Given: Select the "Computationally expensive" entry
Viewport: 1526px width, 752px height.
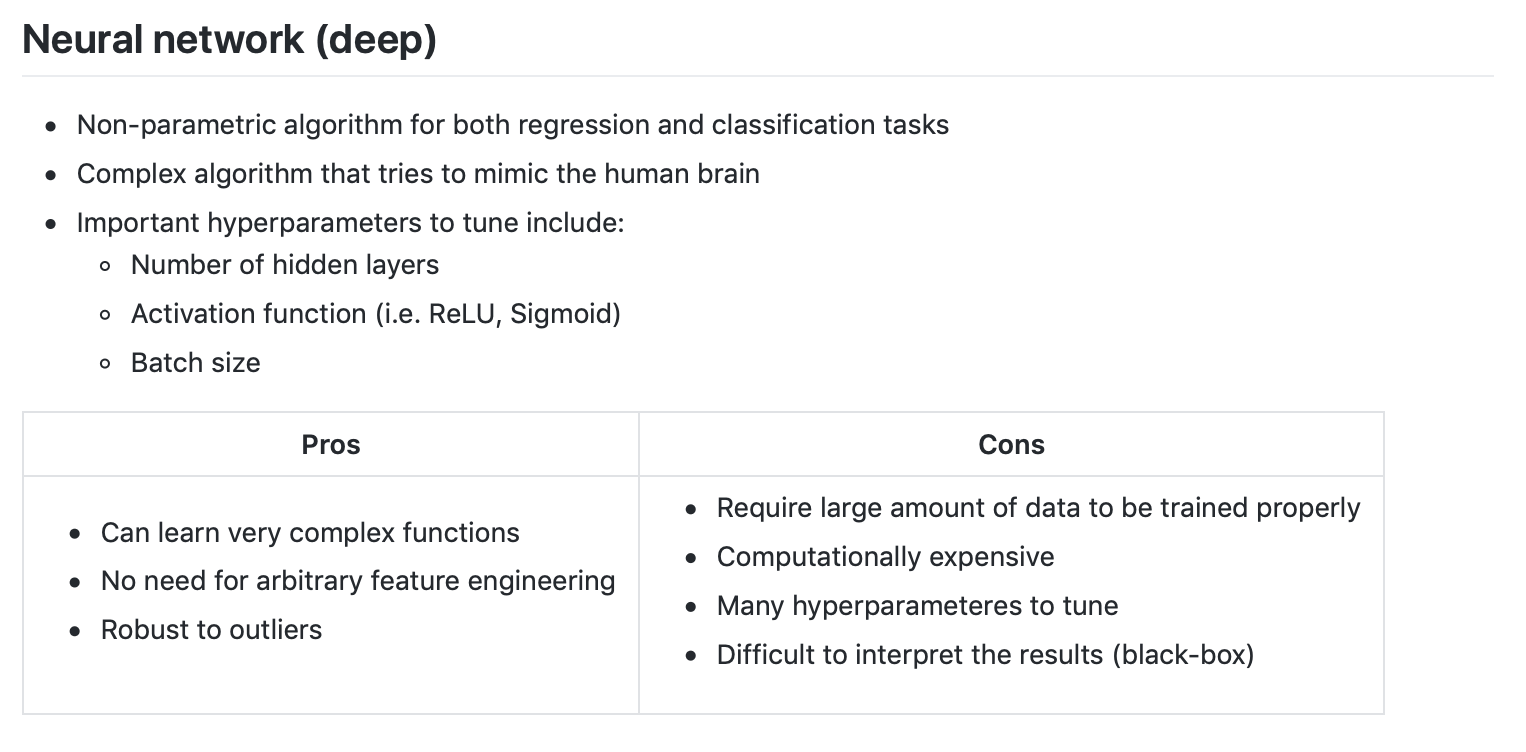Looking at the screenshot, I should pos(885,557).
